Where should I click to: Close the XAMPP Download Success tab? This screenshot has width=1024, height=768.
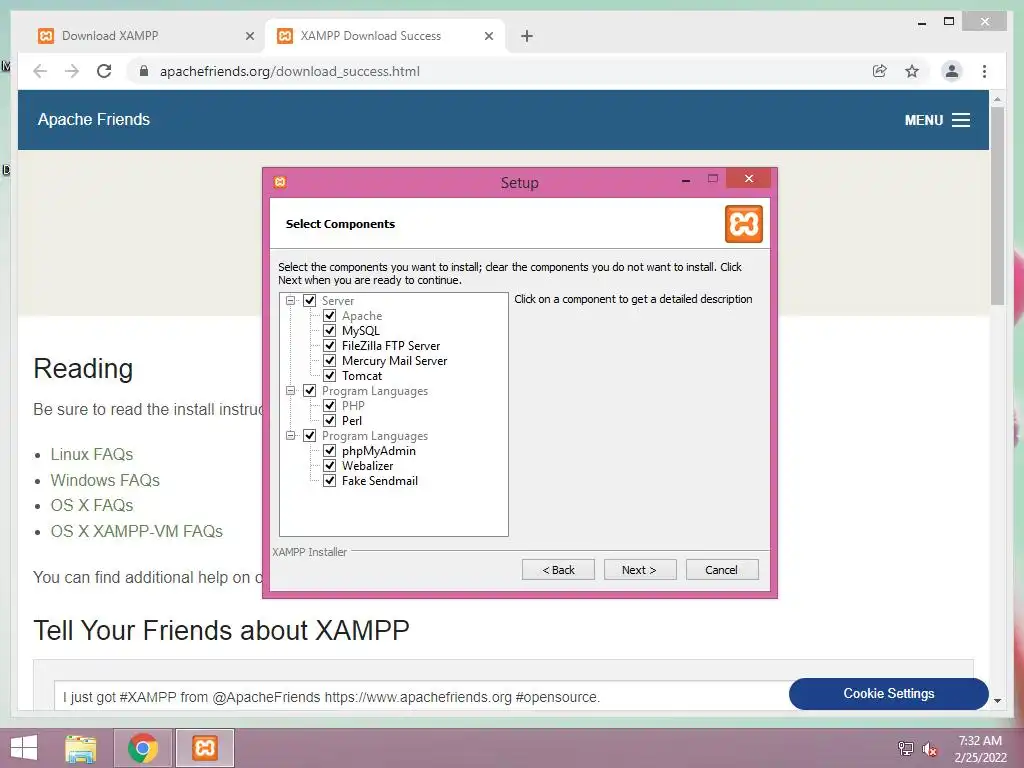coord(488,36)
